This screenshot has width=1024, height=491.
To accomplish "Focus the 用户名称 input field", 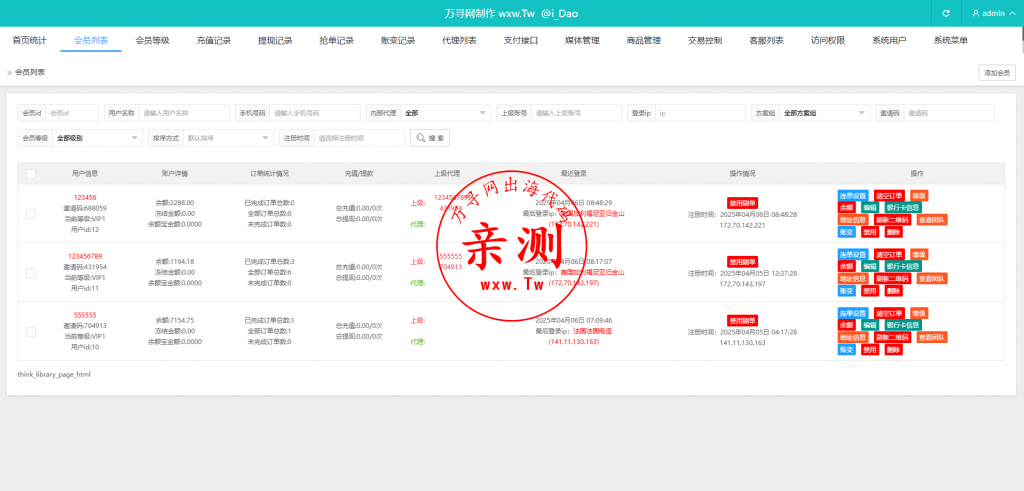I will (x=184, y=113).
